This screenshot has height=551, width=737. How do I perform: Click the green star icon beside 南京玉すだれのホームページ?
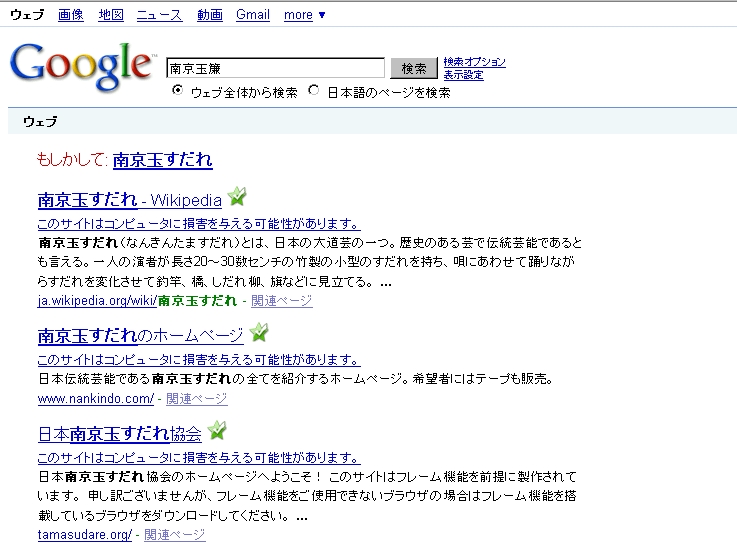coord(259,332)
